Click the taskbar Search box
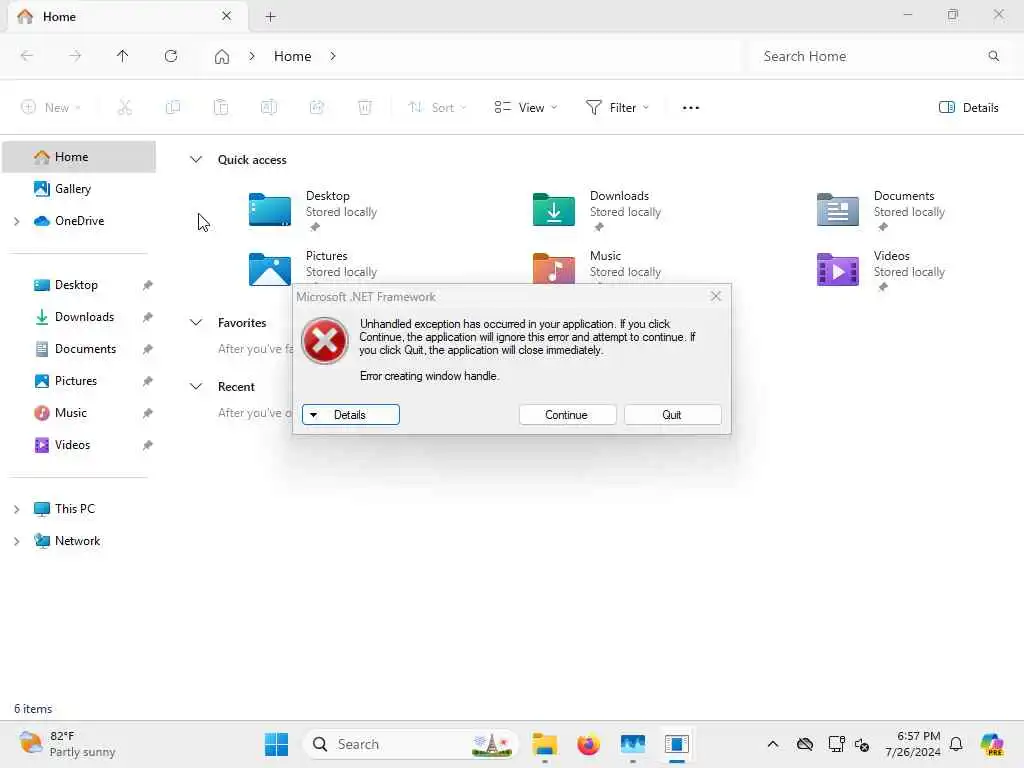1024x768 pixels. click(x=410, y=744)
